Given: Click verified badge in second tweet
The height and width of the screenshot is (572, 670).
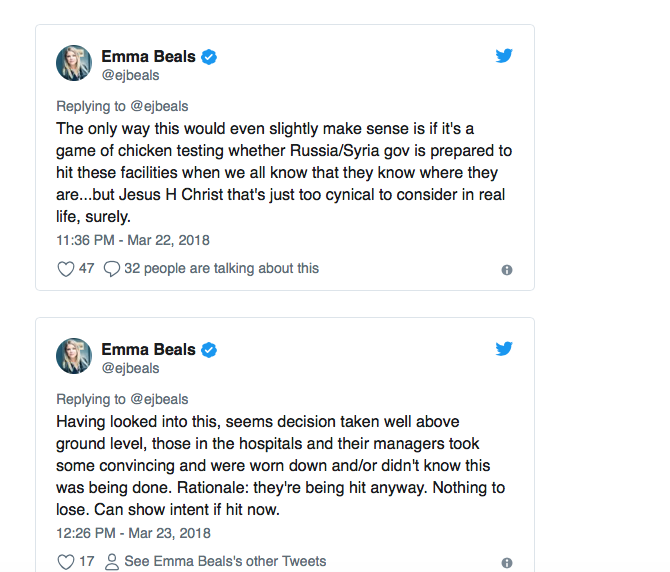Looking at the screenshot, I should point(210,350).
